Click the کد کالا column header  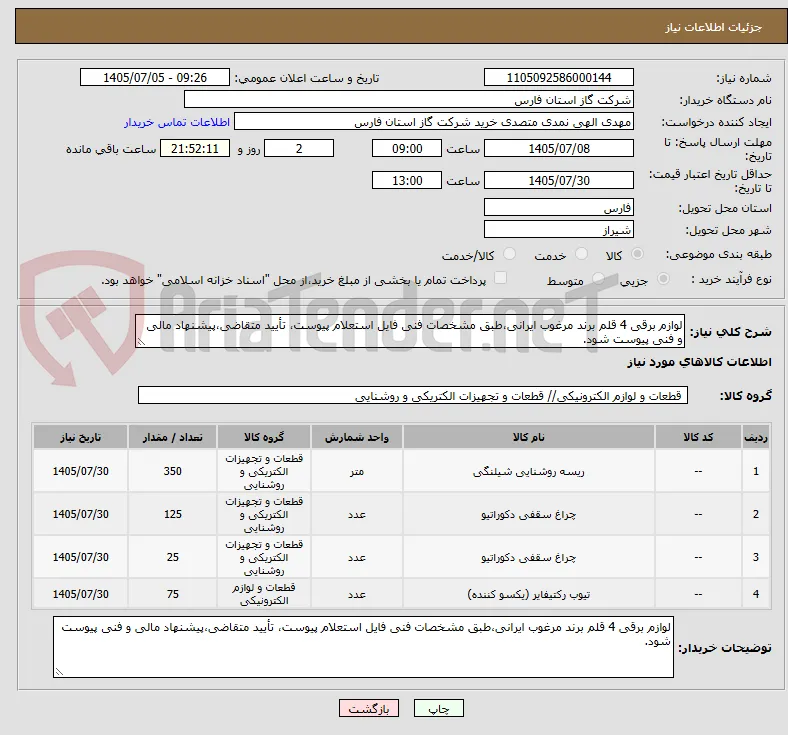point(698,437)
